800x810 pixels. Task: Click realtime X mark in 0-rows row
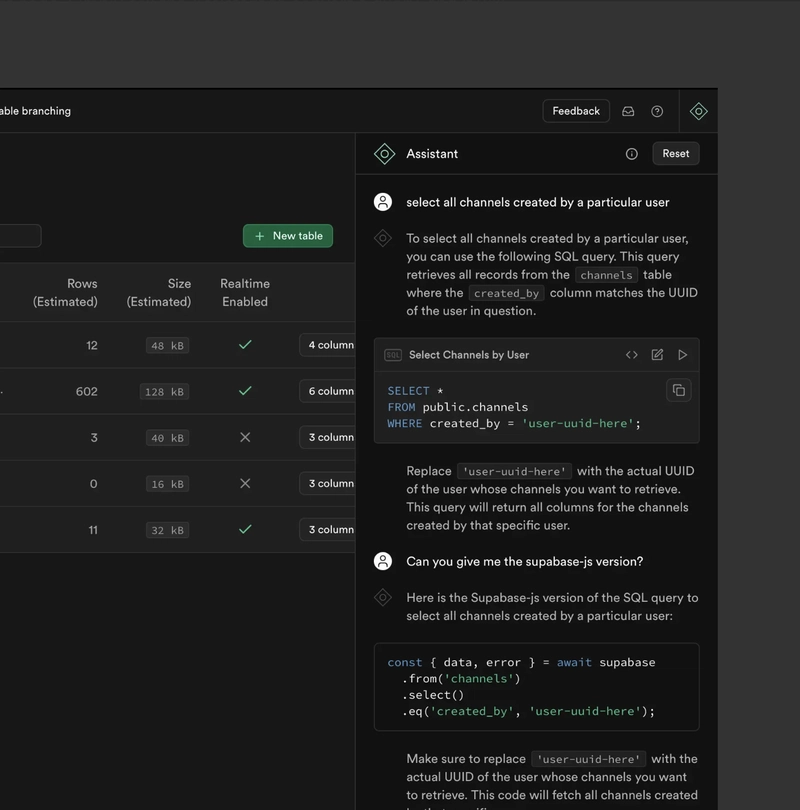pos(245,484)
